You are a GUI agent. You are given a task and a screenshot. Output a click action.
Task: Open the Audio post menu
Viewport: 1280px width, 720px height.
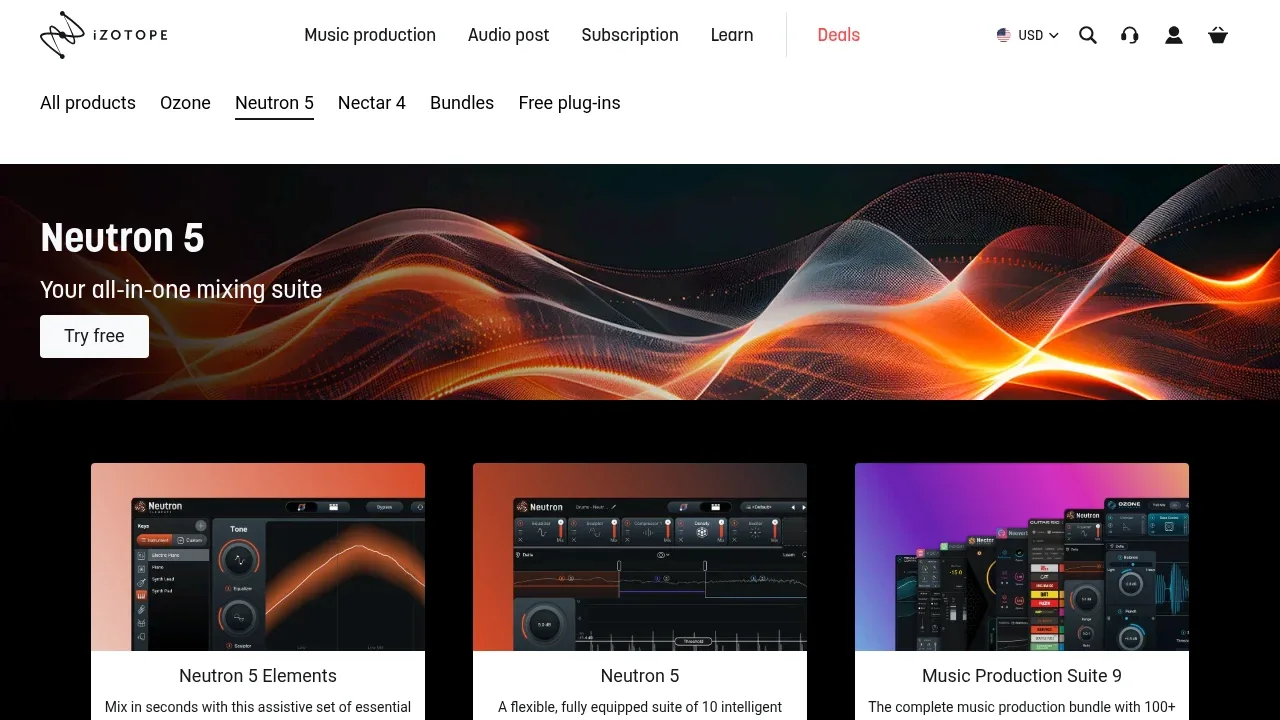click(509, 35)
